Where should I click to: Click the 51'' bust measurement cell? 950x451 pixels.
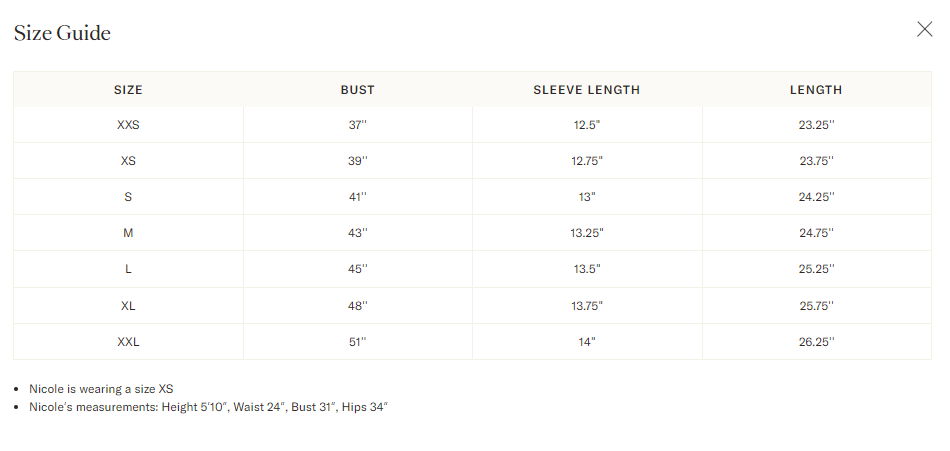[x=358, y=342]
